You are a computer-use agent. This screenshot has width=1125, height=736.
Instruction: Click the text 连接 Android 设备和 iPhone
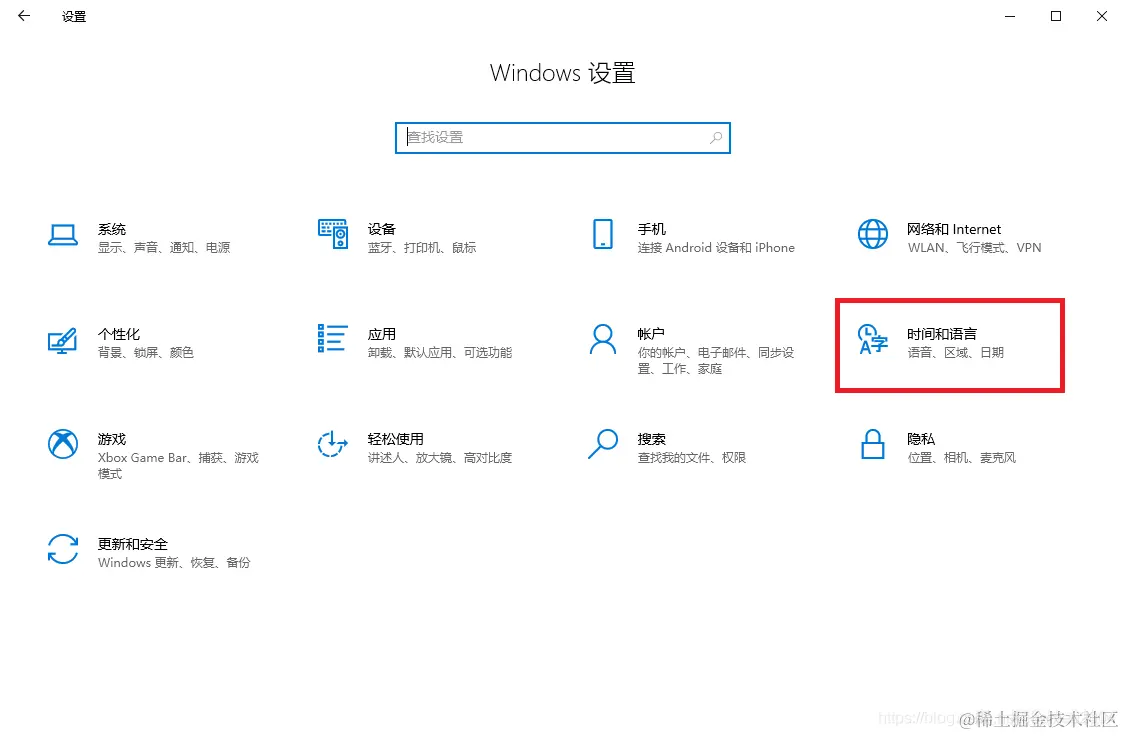pos(716,247)
